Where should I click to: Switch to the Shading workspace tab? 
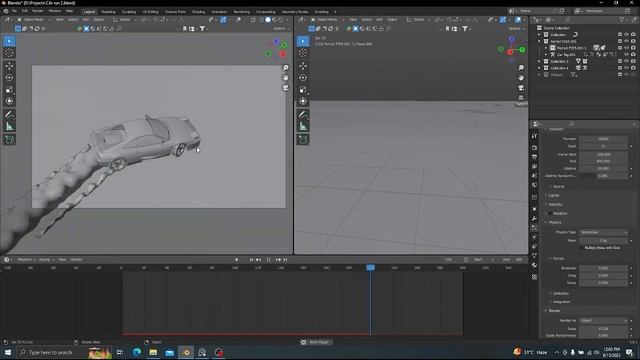coord(198,12)
